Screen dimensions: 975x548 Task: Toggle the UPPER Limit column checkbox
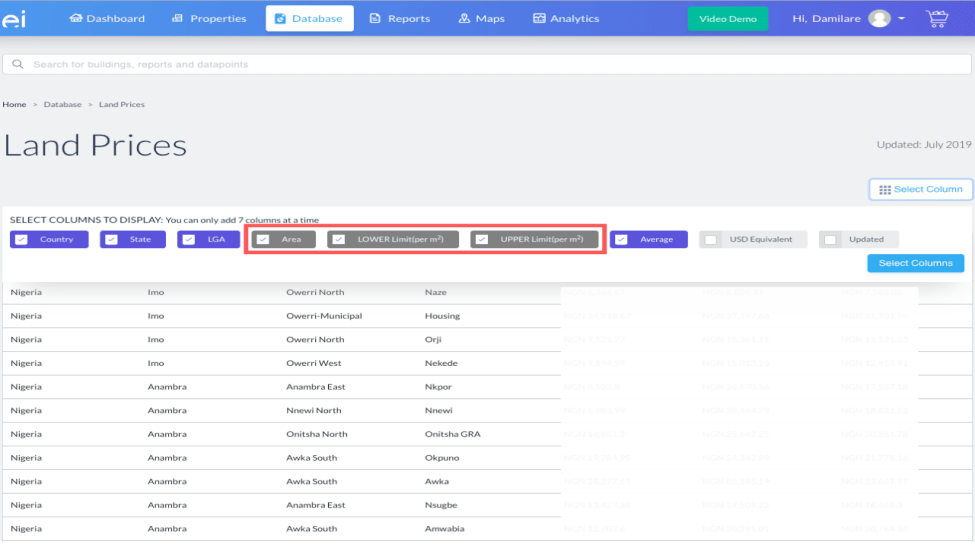click(x=482, y=239)
